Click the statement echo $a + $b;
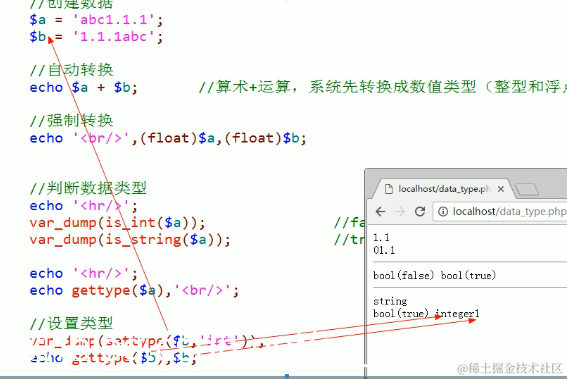This screenshot has width=567, height=379. point(84,88)
